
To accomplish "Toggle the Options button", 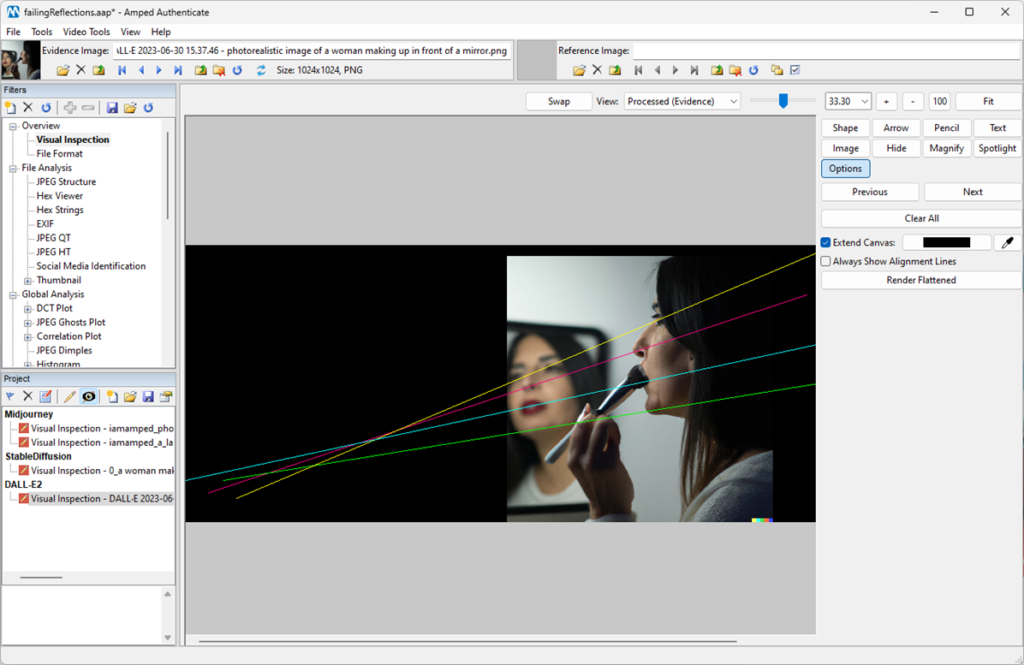I will (x=845, y=169).
